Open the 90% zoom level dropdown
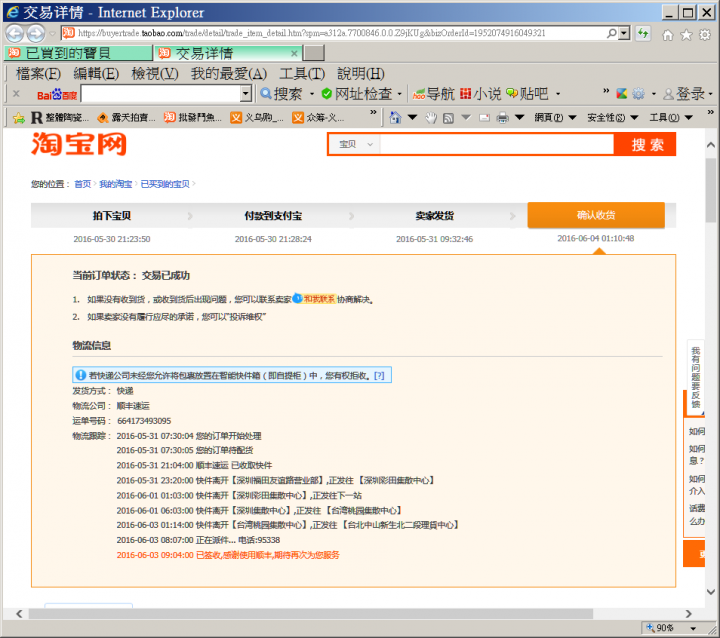 click(x=693, y=628)
